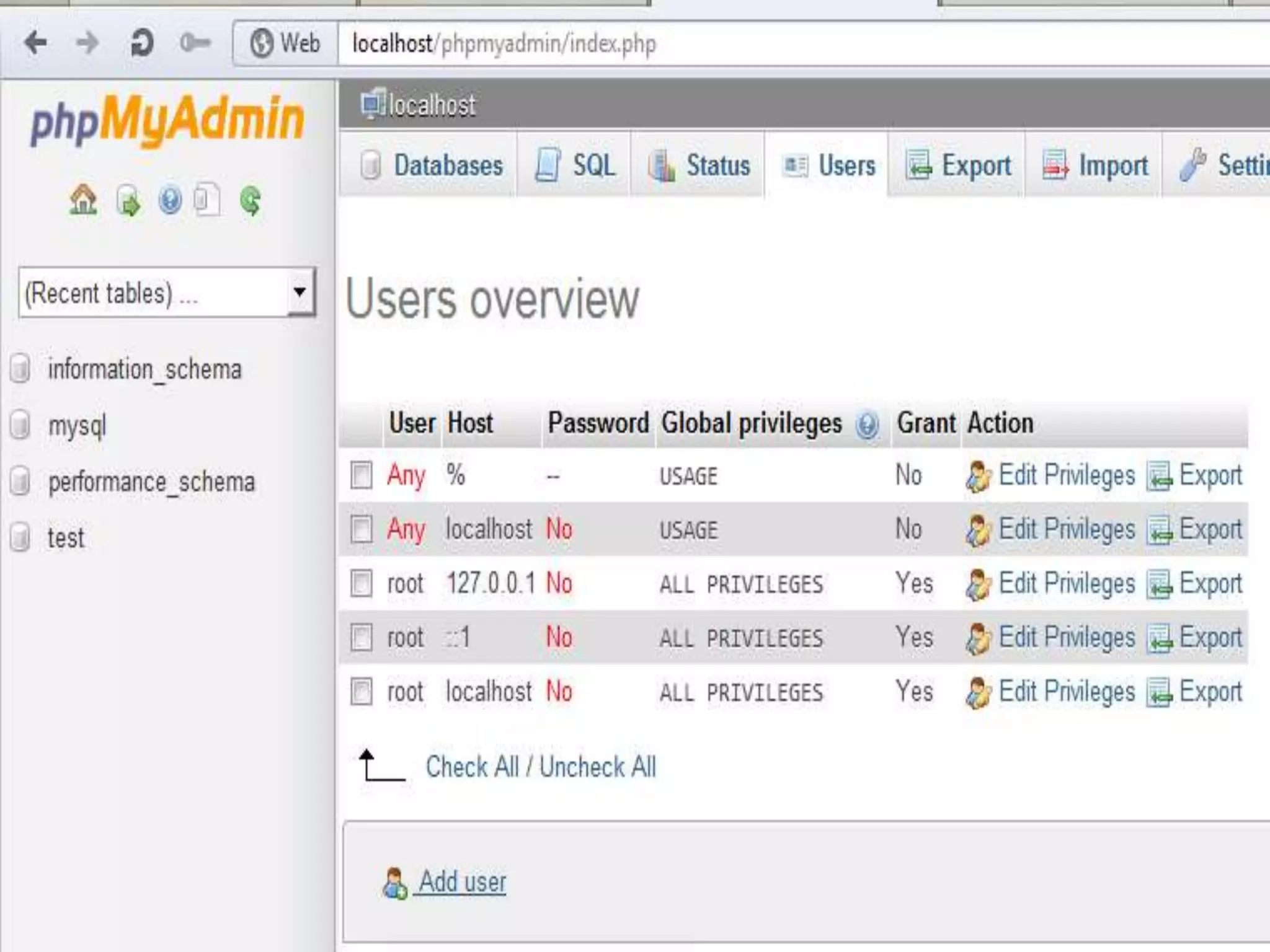Click the browser address bar URL
Viewport: 1270px width, 952px height.
(x=504, y=43)
